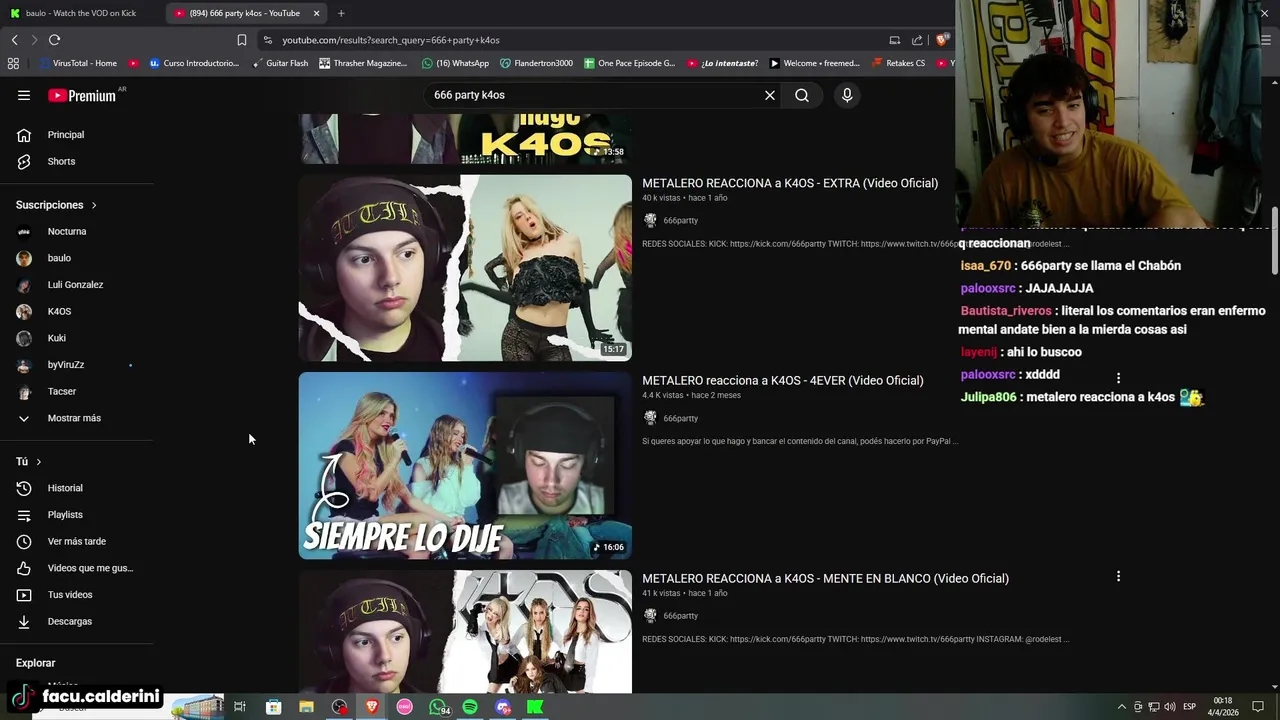Open the Guitar Flash bookmark

pyautogui.click(x=279, y=63)
